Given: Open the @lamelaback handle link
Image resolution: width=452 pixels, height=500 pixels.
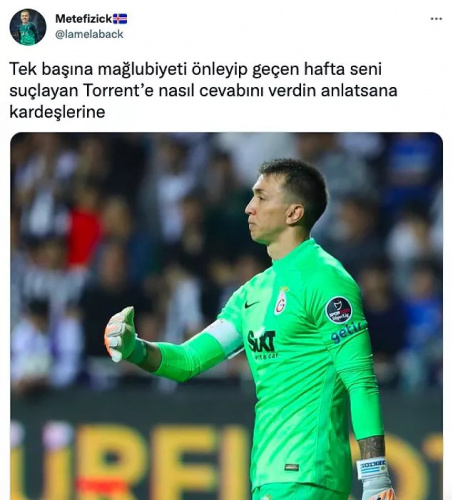Looking at the screenshot, I should point(89,34).
